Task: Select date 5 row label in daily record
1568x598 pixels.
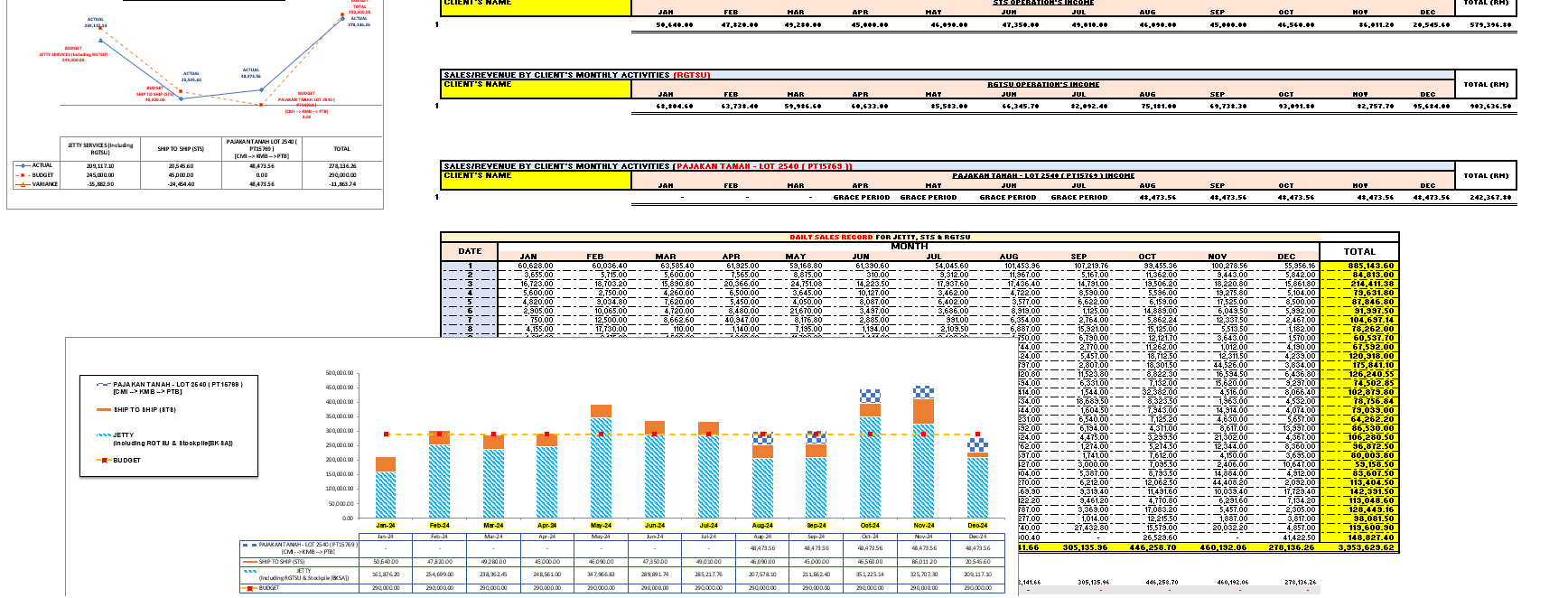Action: click(470, 302)
